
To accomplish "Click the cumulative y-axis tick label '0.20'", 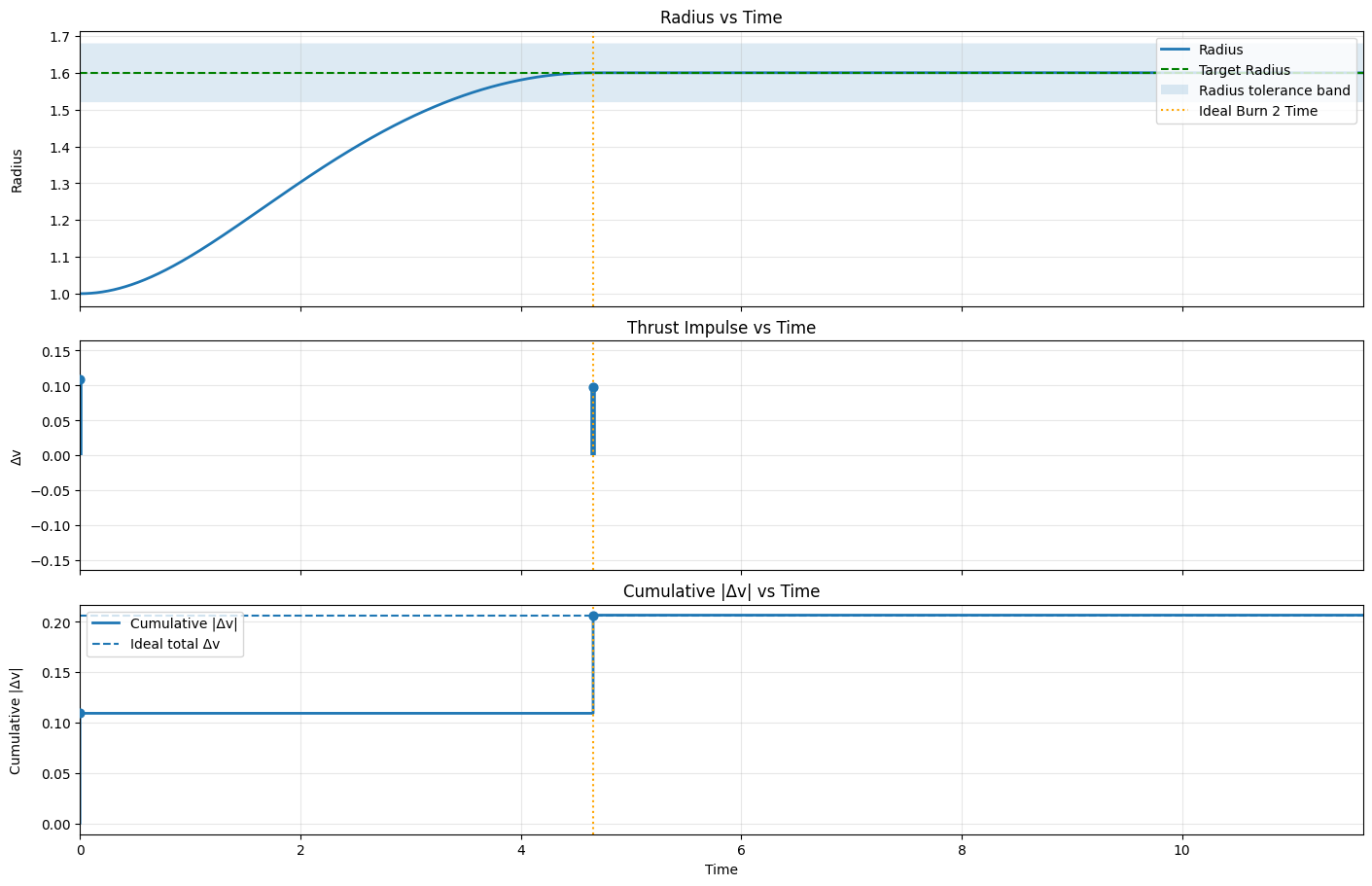I will 55,622.
